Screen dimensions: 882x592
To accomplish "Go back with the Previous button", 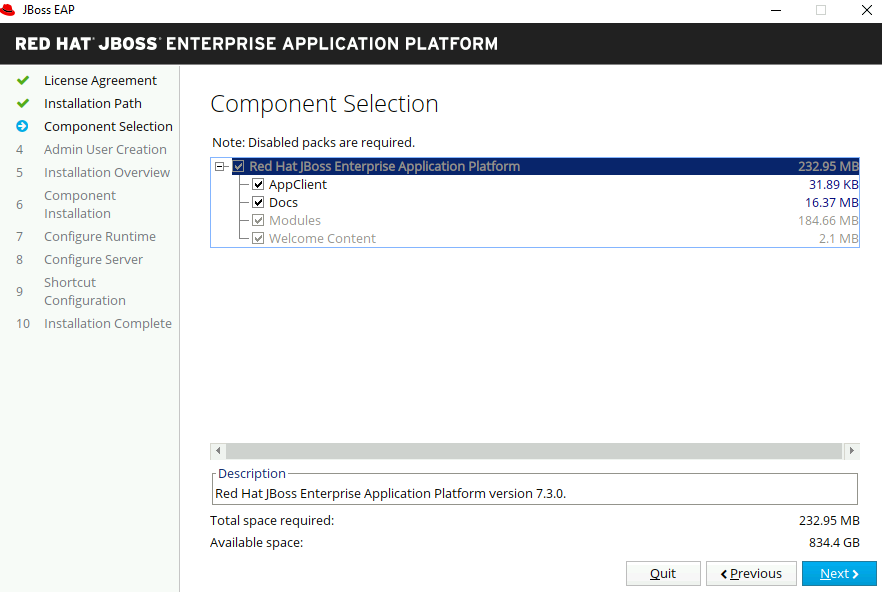I will pyautogui.click(x=752, y=573).
